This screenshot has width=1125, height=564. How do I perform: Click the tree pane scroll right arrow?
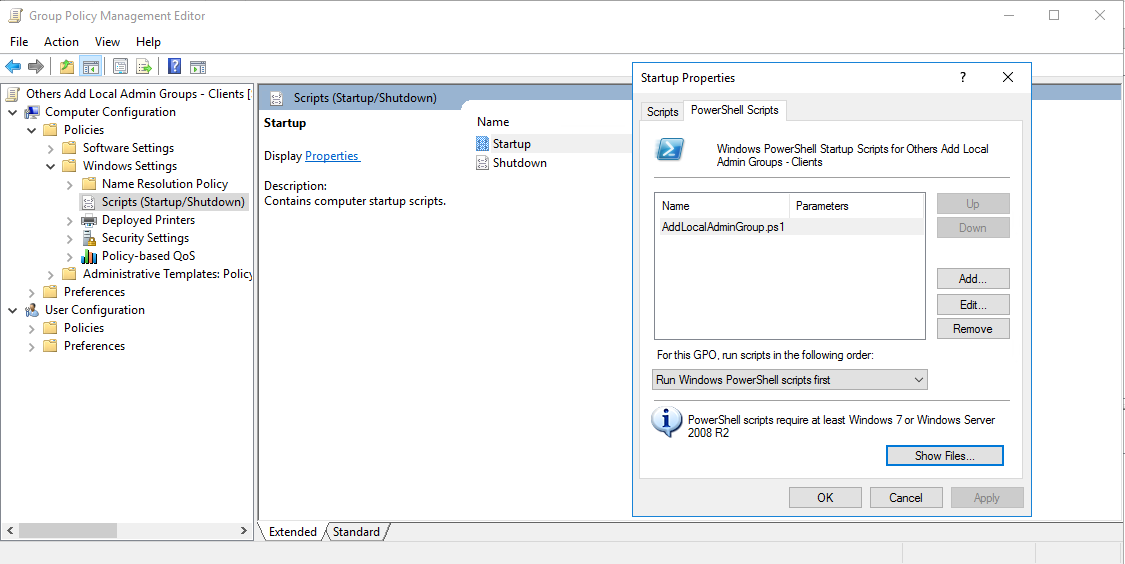click(x=244, y=531)
